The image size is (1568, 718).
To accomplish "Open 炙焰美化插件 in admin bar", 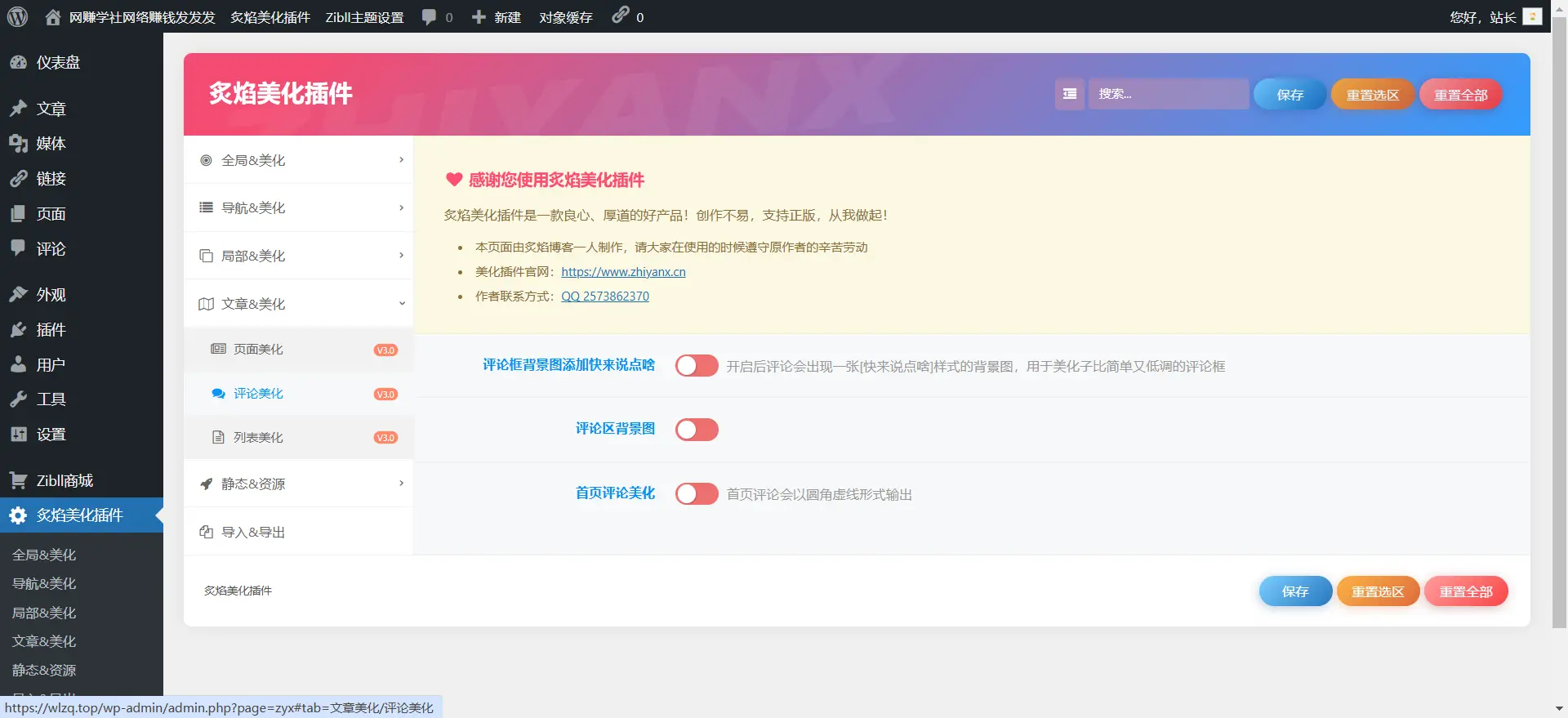I will click(x=270, y=17).
